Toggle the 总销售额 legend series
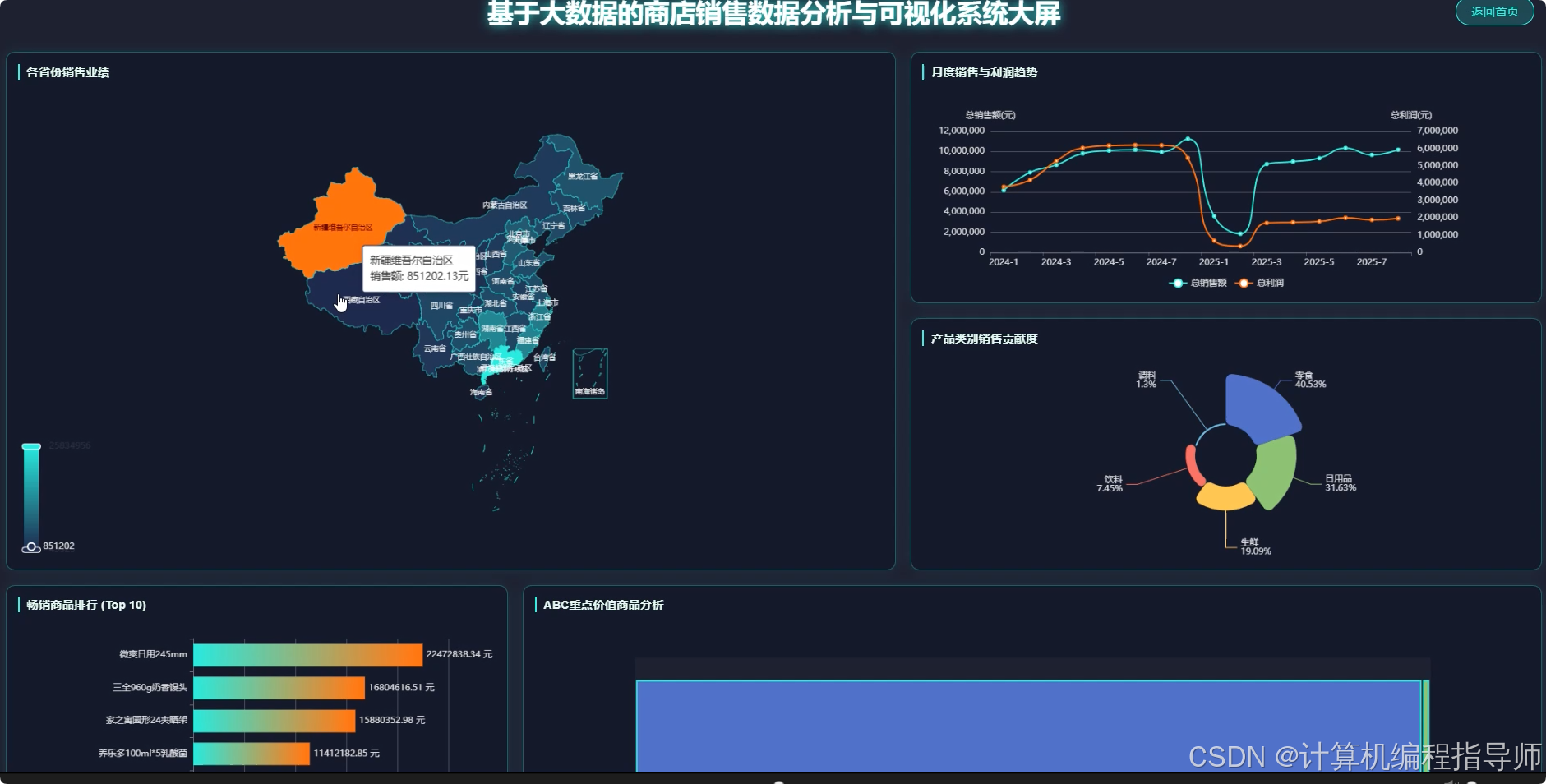The height and width of the screenshot is (784, 1546). [x=1198, y=283]
